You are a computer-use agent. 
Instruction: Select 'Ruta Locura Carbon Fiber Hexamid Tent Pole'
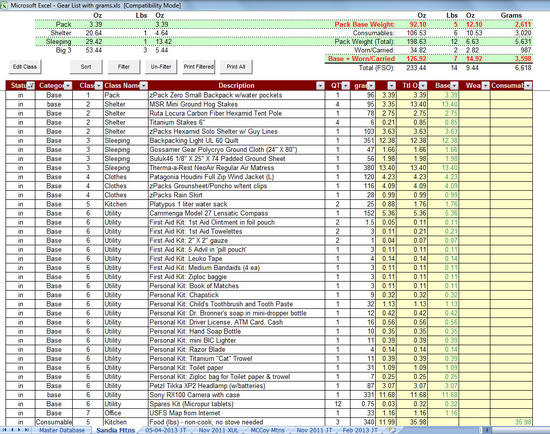coord(236,113)
